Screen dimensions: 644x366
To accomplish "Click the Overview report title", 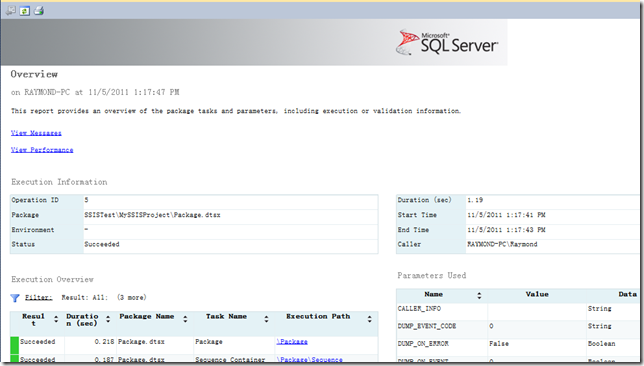I will (34, 74).
